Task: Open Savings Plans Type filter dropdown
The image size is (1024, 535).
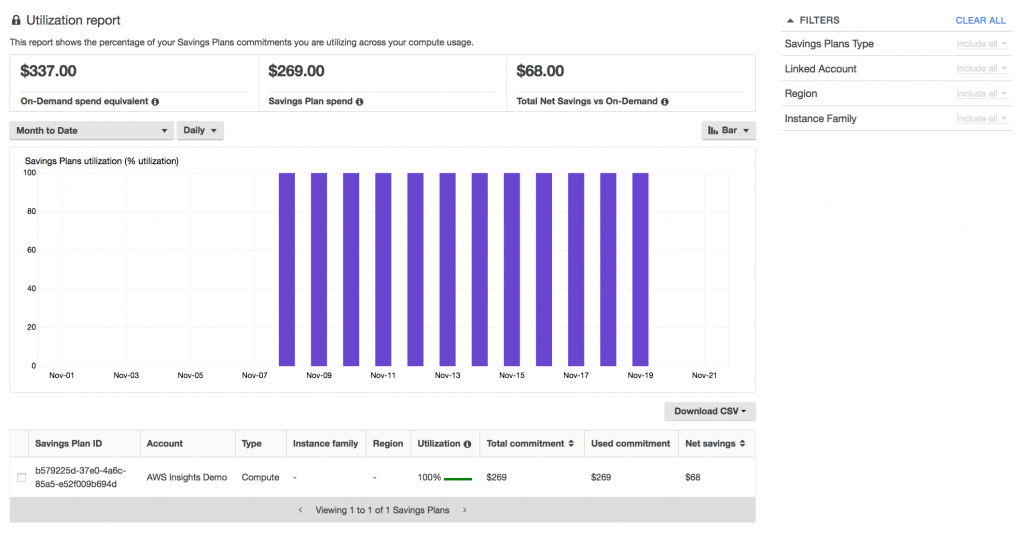Action: pos(981,44)
